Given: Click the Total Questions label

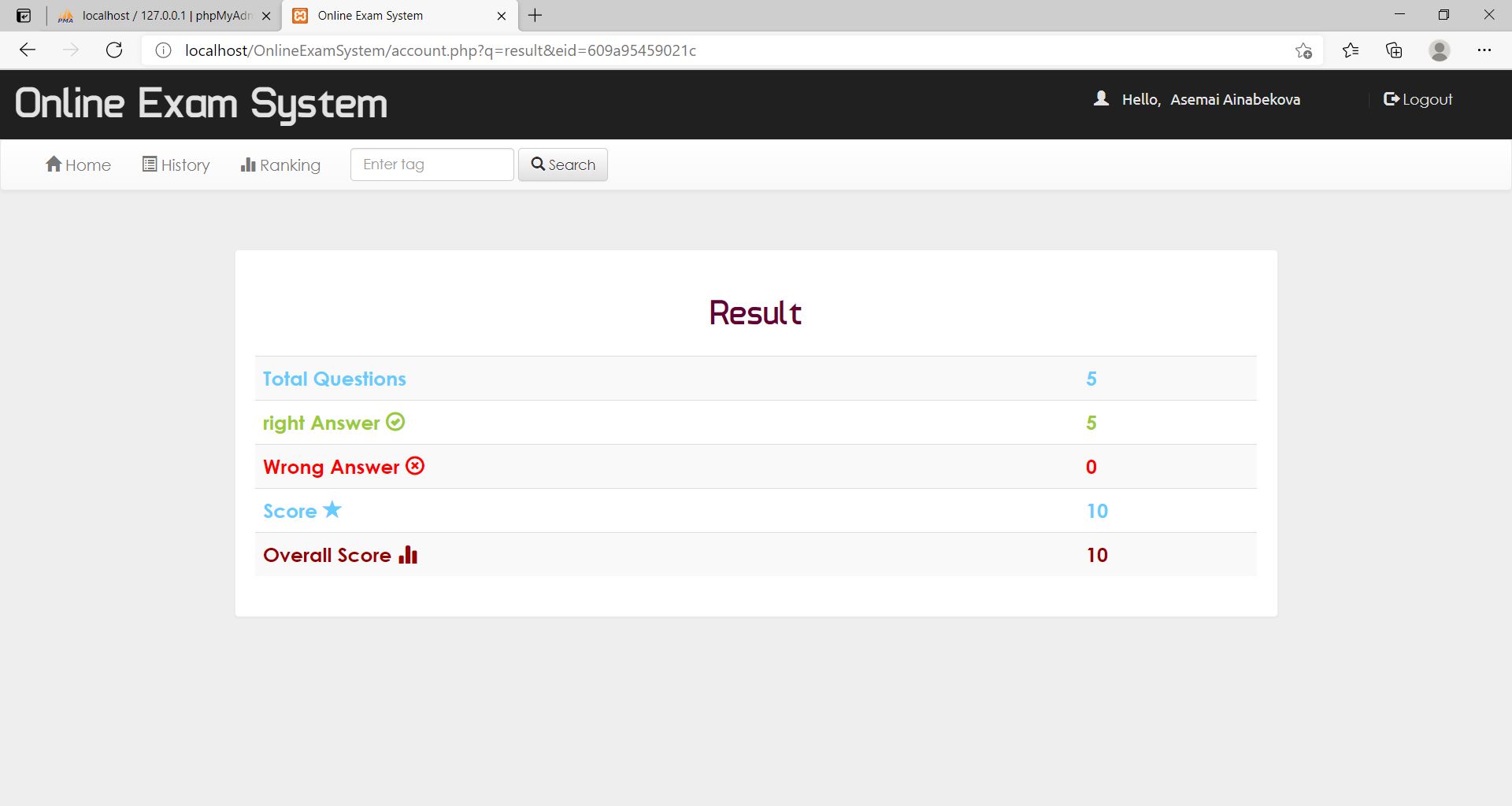Looking at the screenshot, I should [334, 379].
